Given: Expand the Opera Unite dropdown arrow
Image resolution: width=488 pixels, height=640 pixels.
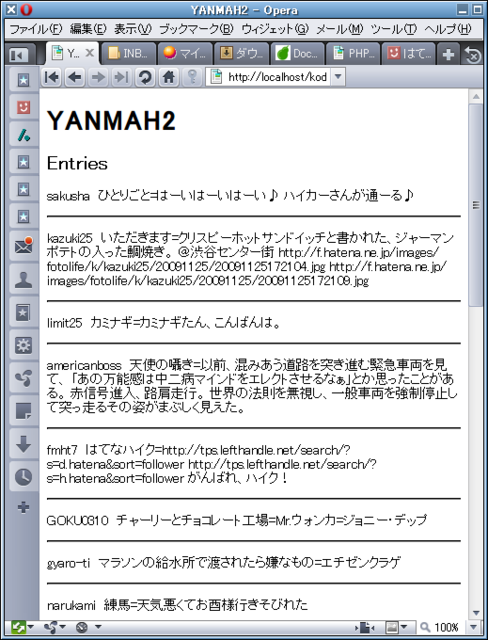Looking at the screenshot, I should [x=64, y=627].
